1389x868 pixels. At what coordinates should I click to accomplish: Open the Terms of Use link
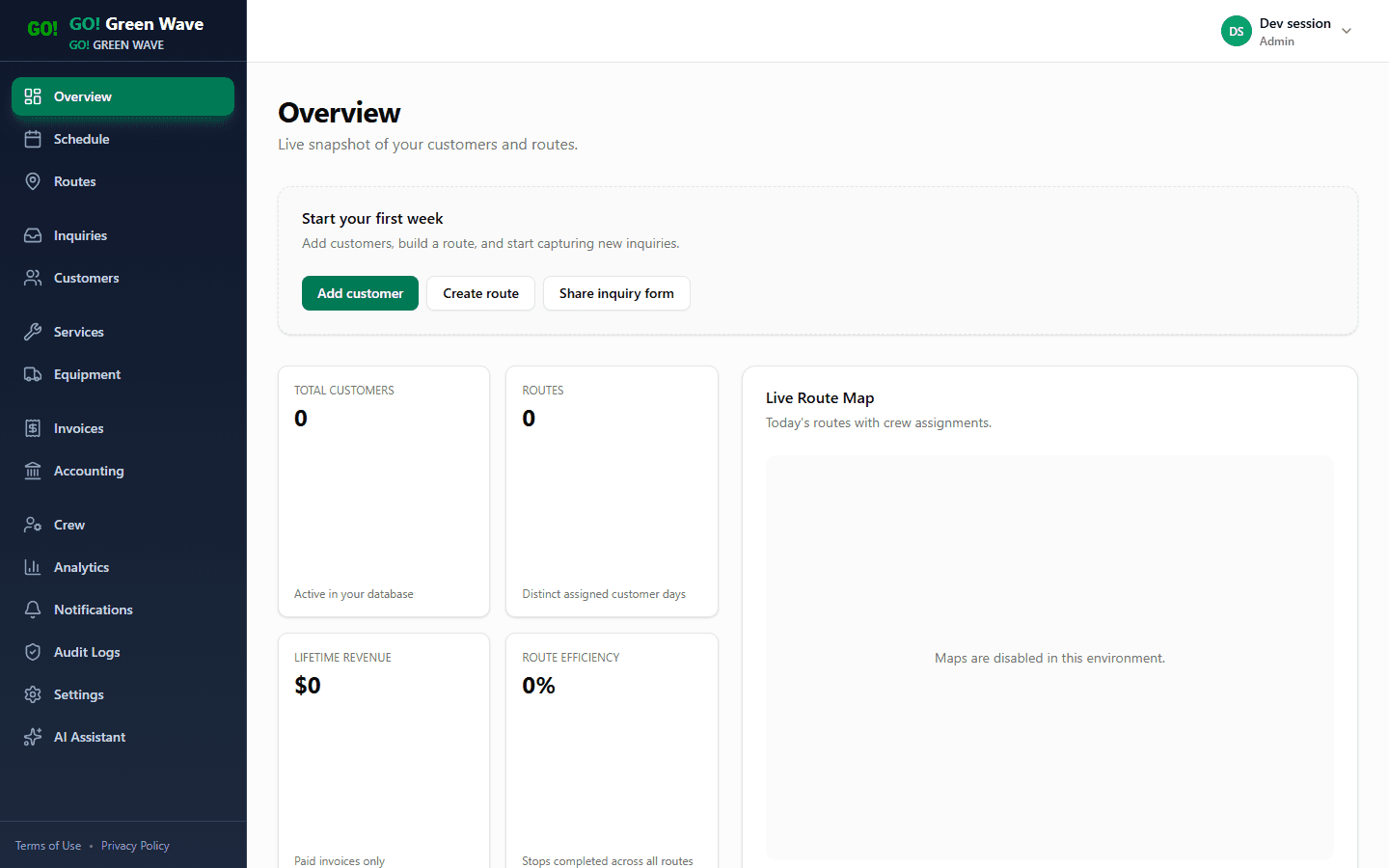(47, 845)
